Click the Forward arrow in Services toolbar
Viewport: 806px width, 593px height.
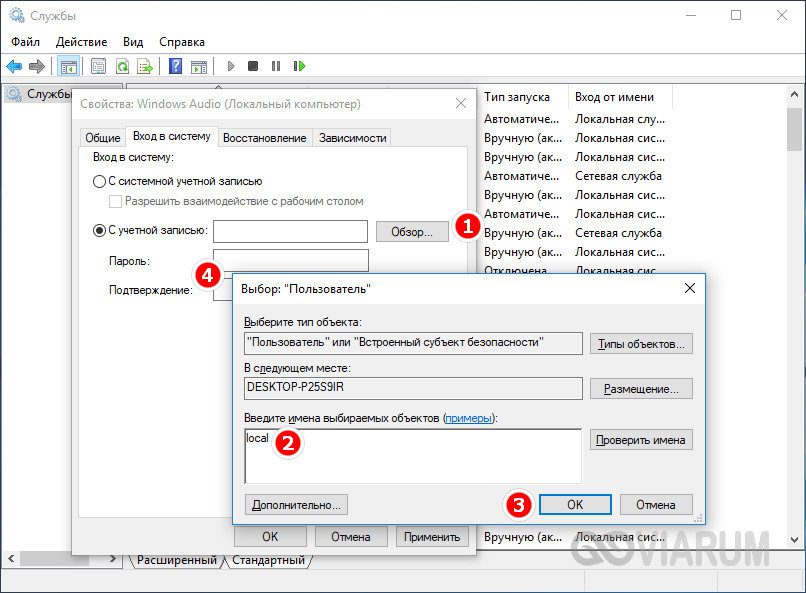(x=37, y=66)
